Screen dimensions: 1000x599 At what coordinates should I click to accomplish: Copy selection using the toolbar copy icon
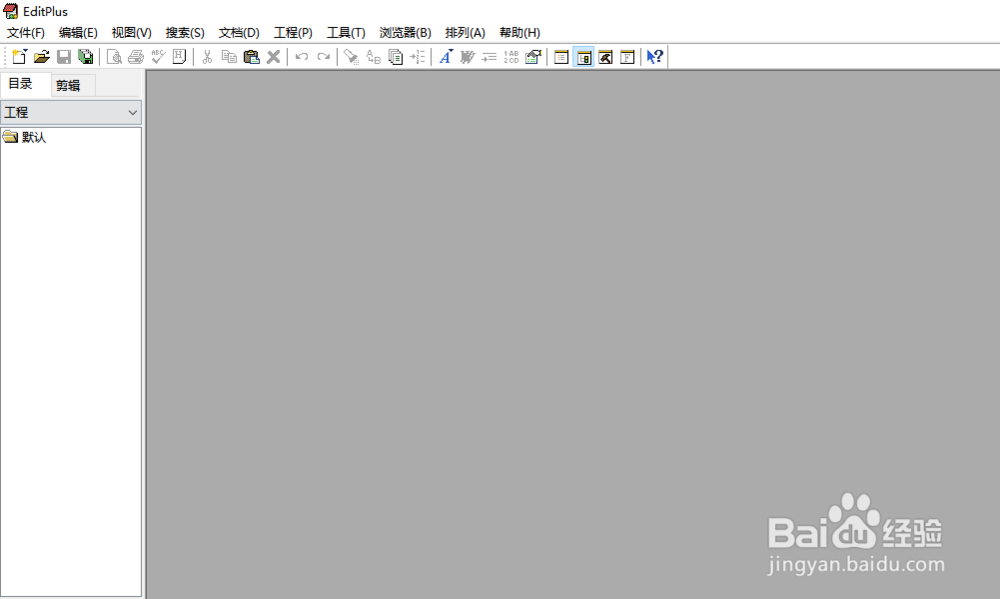coord(229,57)
